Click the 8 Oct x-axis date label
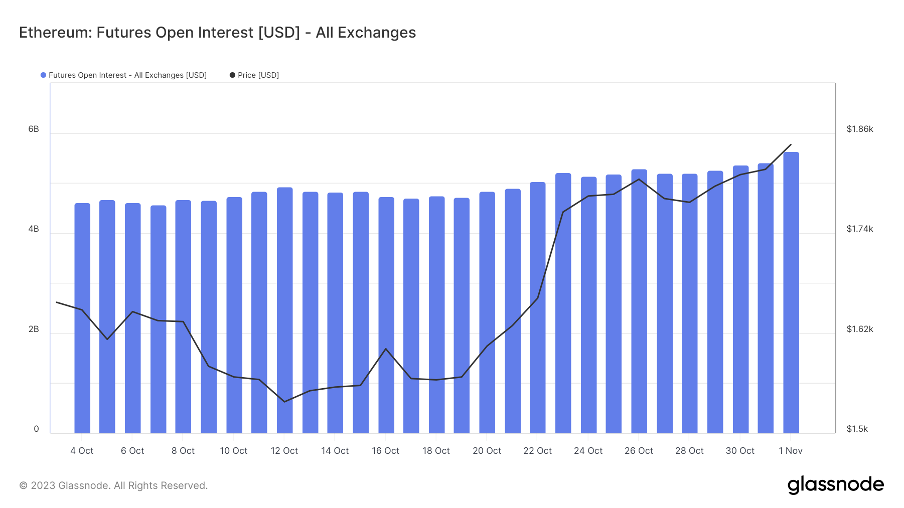Viewport: 904px width, 508px height. pyautogui.click(x=183, y=451)
